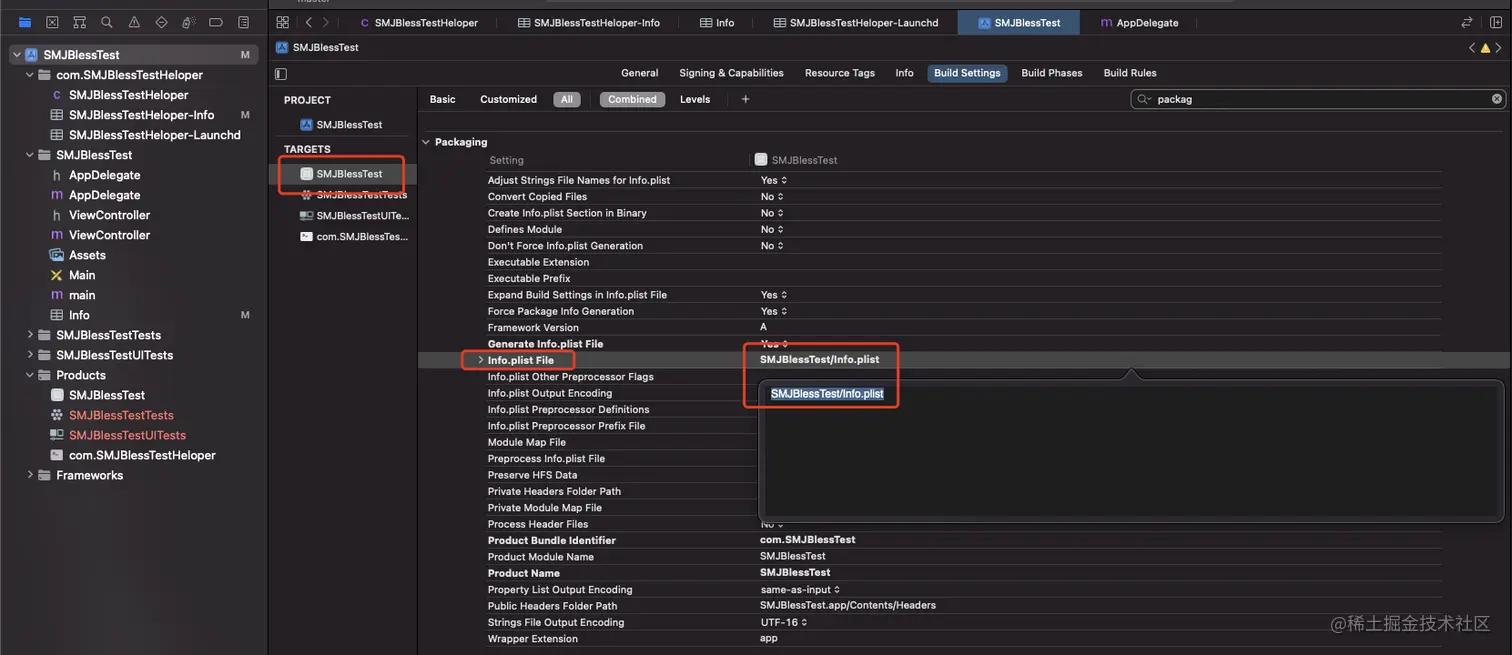Expand the Frameworks group
This screenshot has width=1512, height=655.
click(30, 475)
